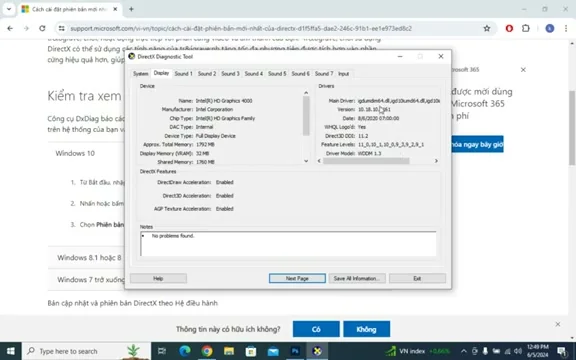576x360 pixels.
Task: Click the Device list scroll down arrow
Action: tap(306, 161)
